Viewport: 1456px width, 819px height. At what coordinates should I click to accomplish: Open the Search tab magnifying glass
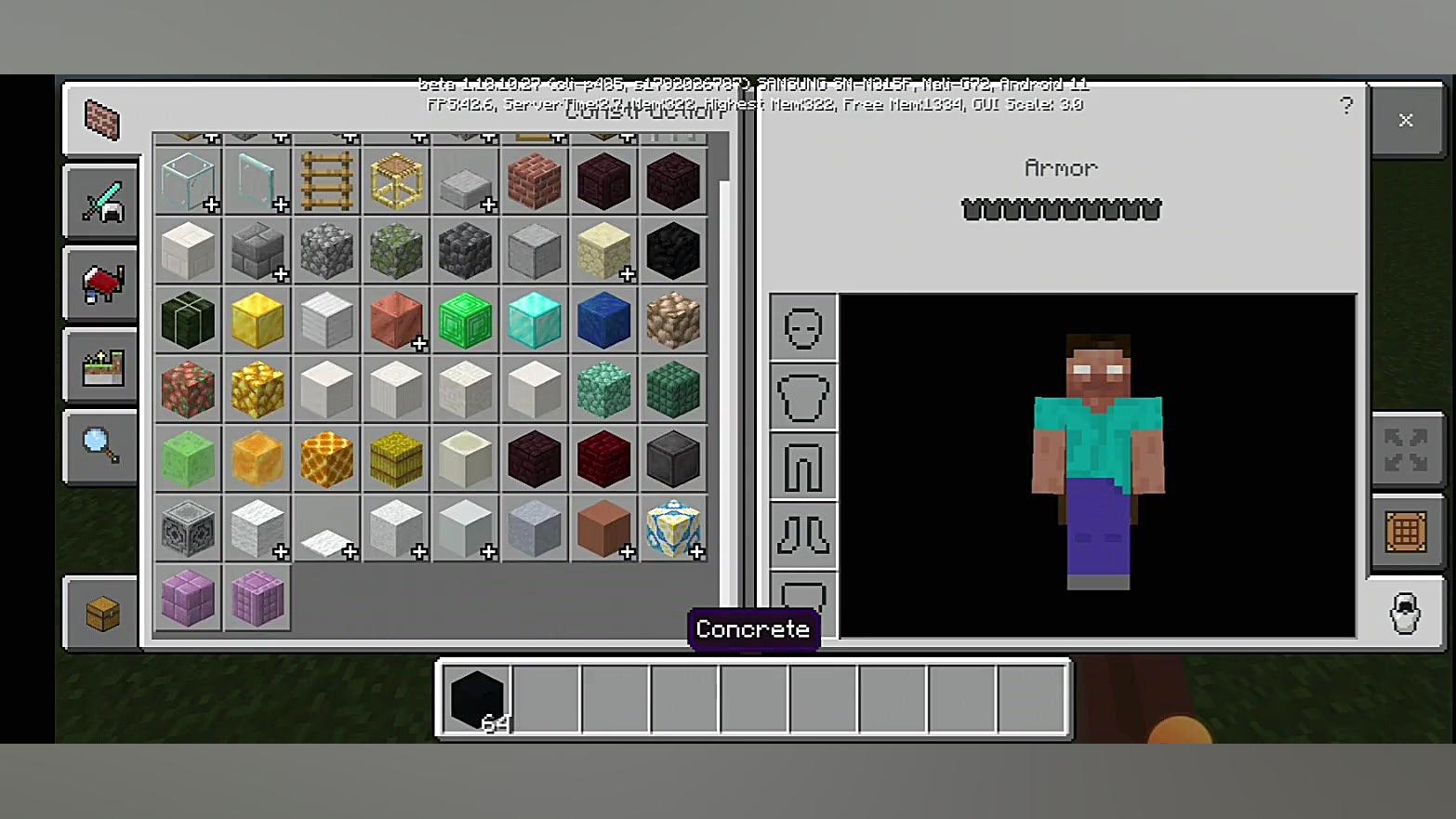click(102, 448)
